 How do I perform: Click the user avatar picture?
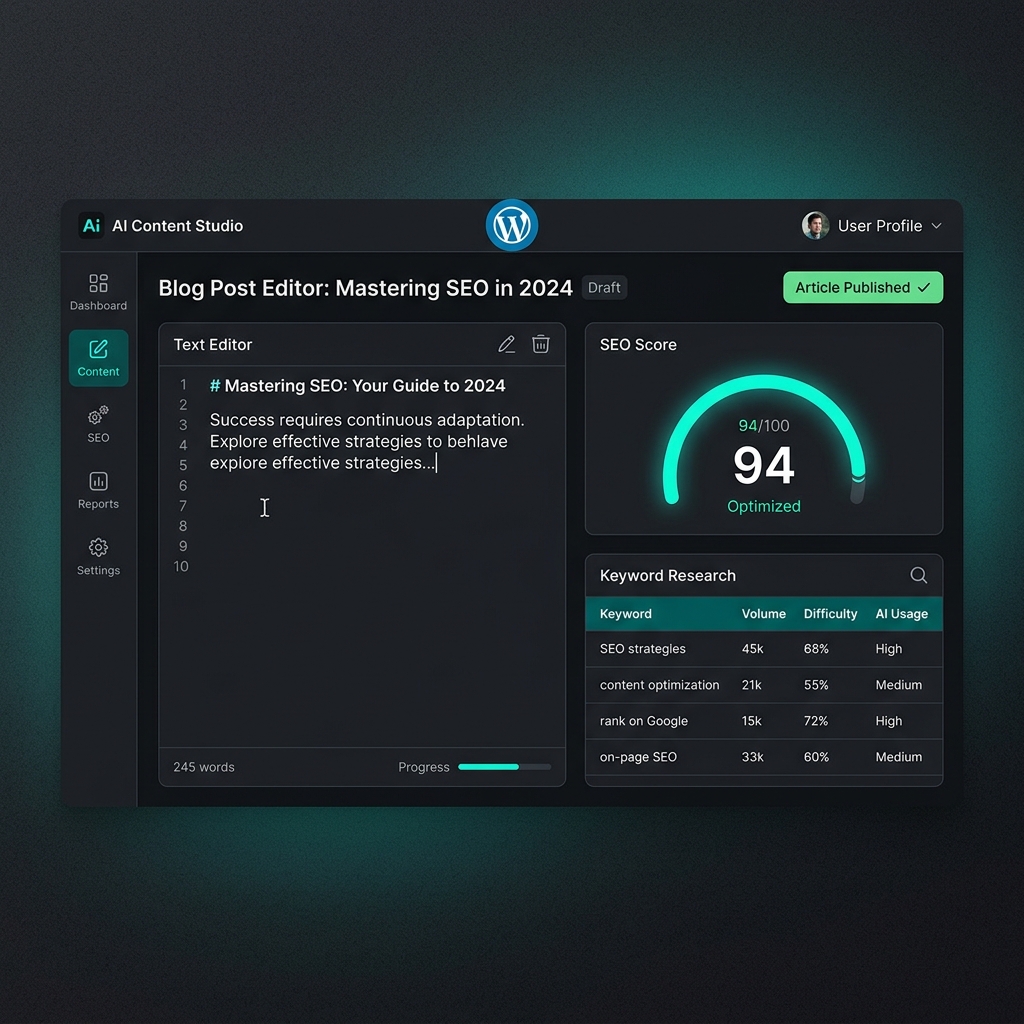pyautogui.click(x=815, y=225)
